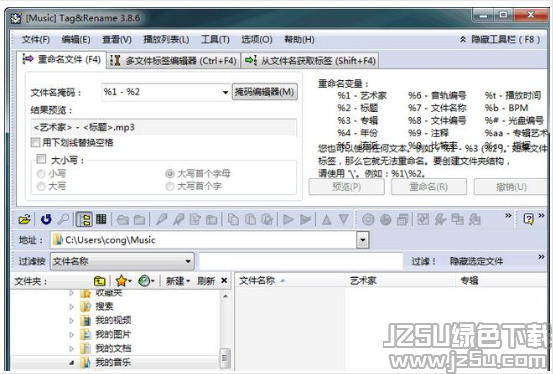Screen dimensions: 553x374
Task: Close the folder panel with X icon
Action: click(x=224, y=280)
